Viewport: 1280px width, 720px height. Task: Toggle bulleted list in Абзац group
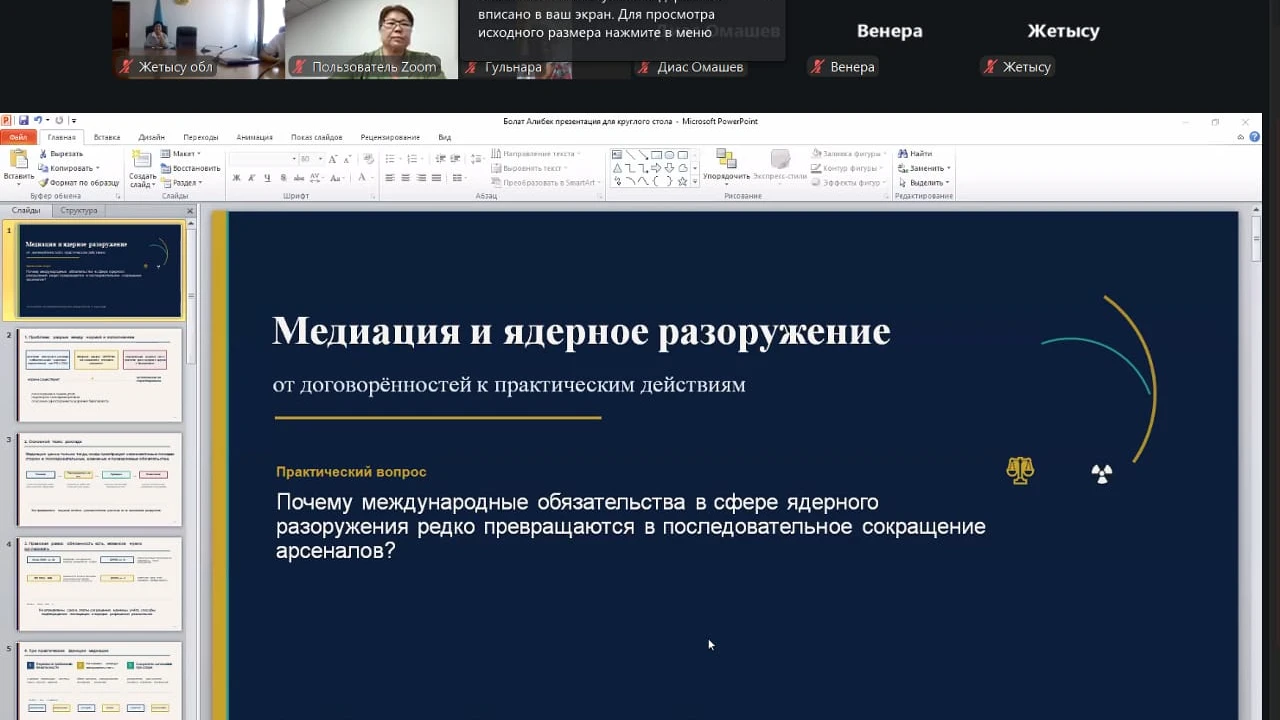[392, 159]
